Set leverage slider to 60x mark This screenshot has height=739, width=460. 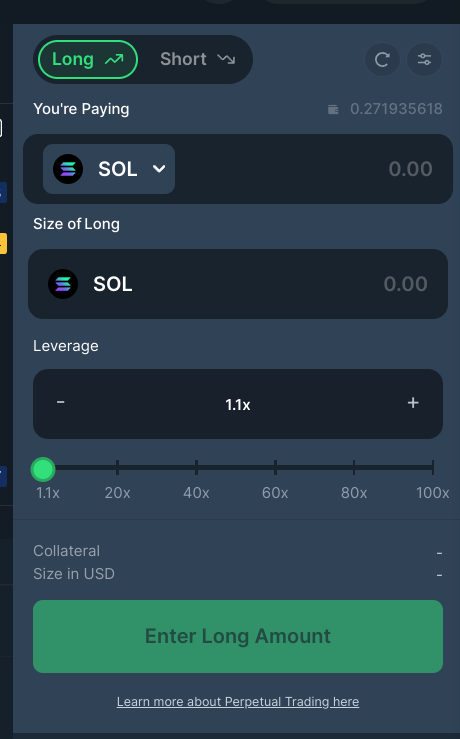(275, 468)
